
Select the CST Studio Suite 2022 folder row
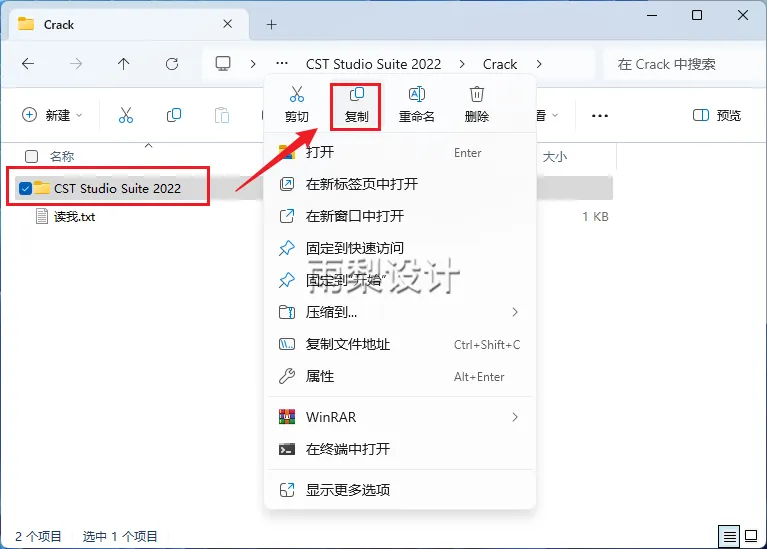point(313,188)
